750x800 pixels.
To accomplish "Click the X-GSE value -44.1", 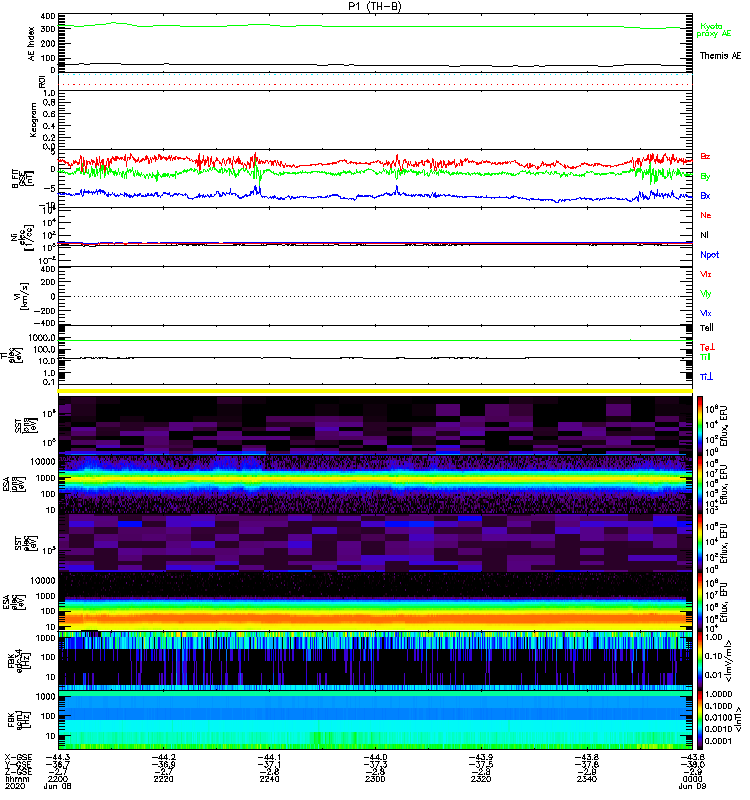I will 269,757.
